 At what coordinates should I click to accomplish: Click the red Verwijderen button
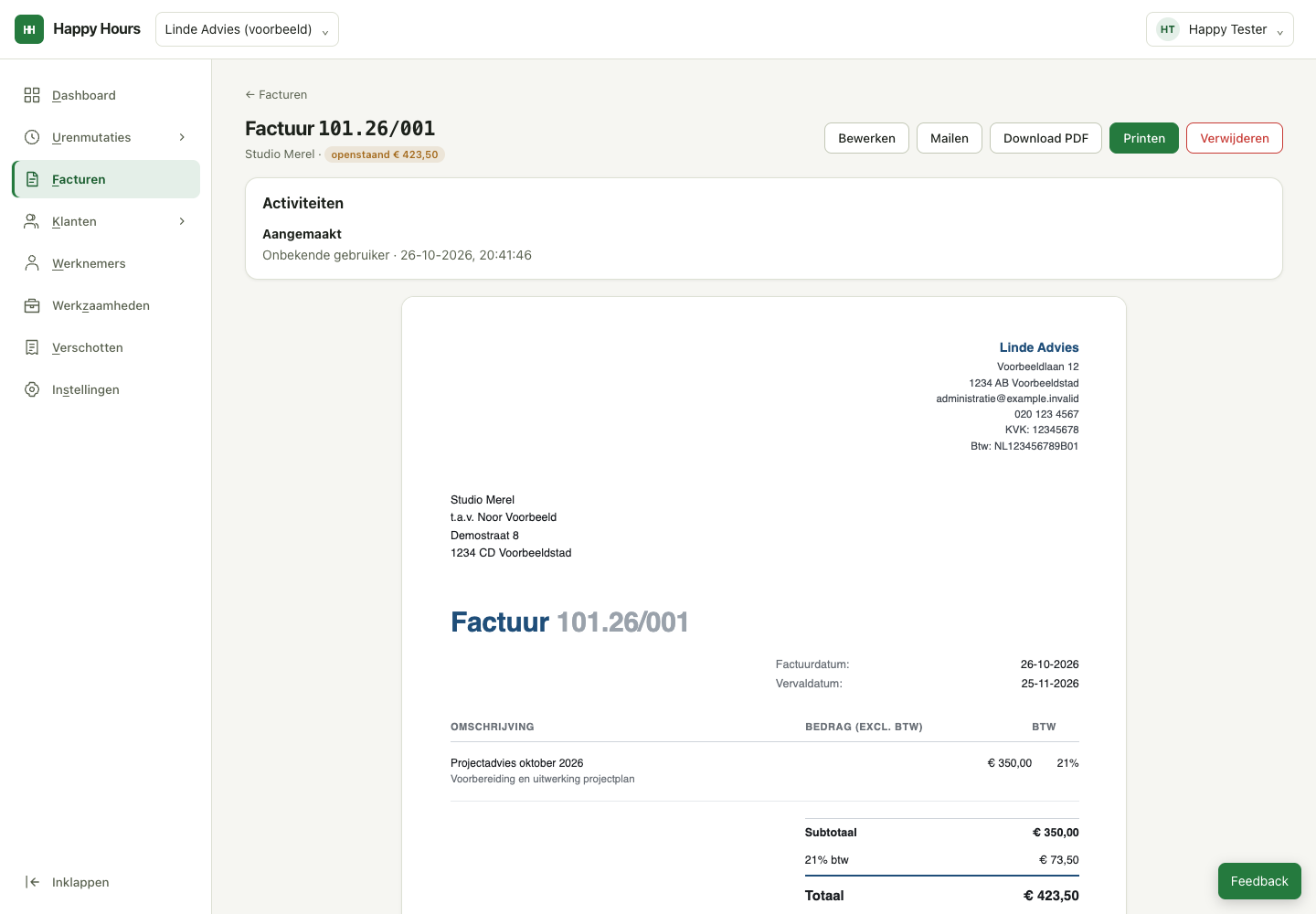1235,138
